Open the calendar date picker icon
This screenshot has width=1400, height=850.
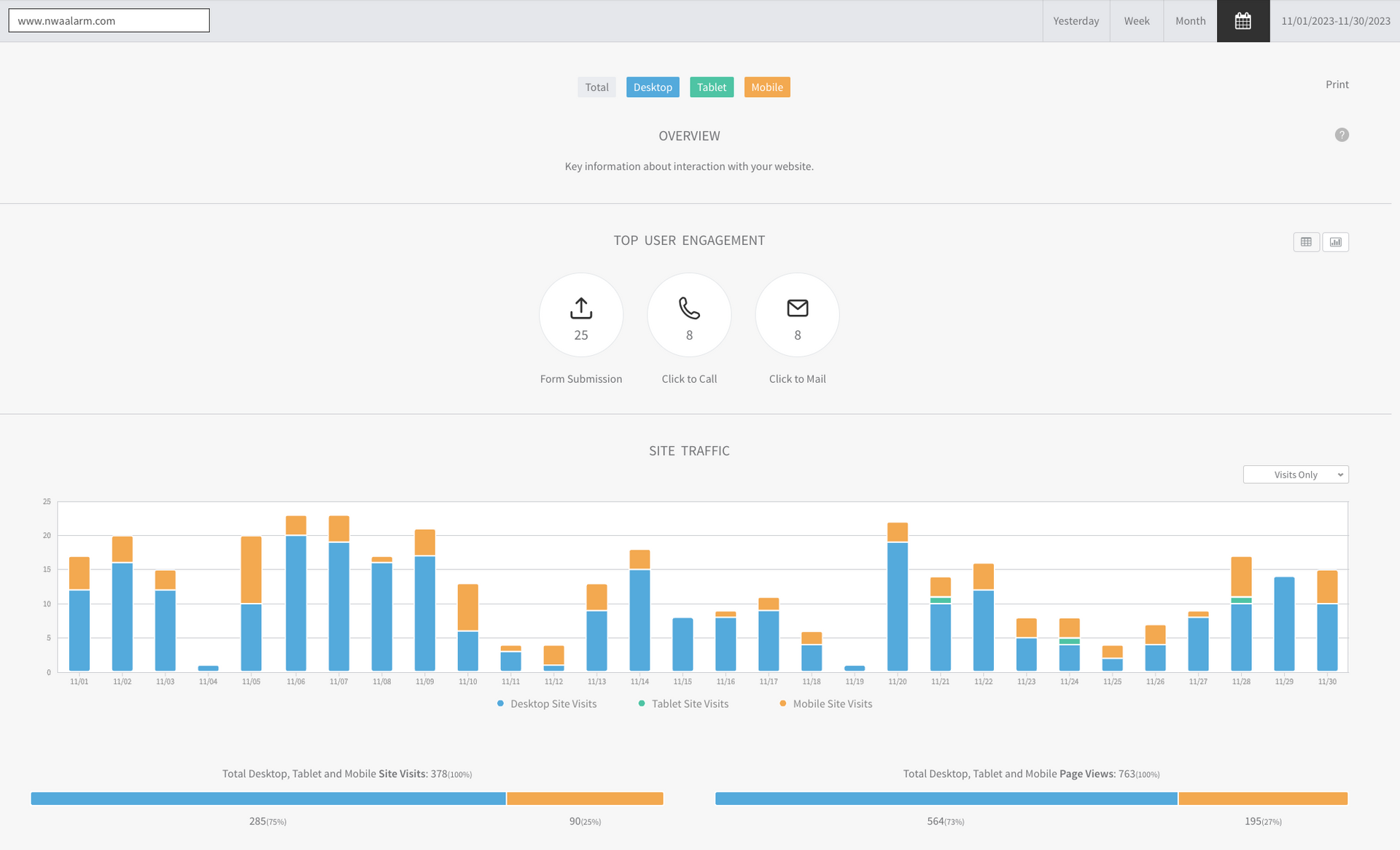(1242, 21)
